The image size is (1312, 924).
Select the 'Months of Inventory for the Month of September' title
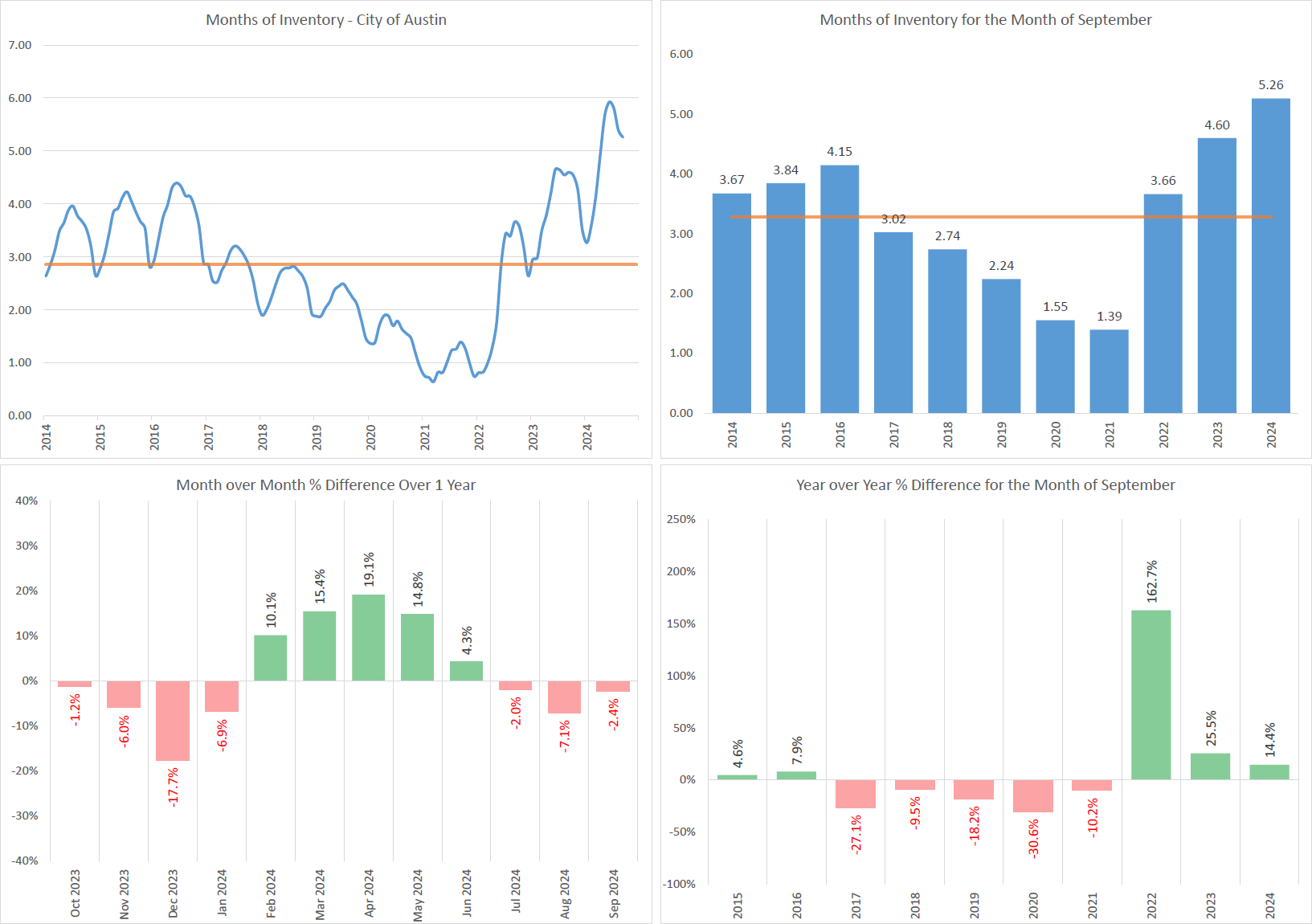(985, 20)
